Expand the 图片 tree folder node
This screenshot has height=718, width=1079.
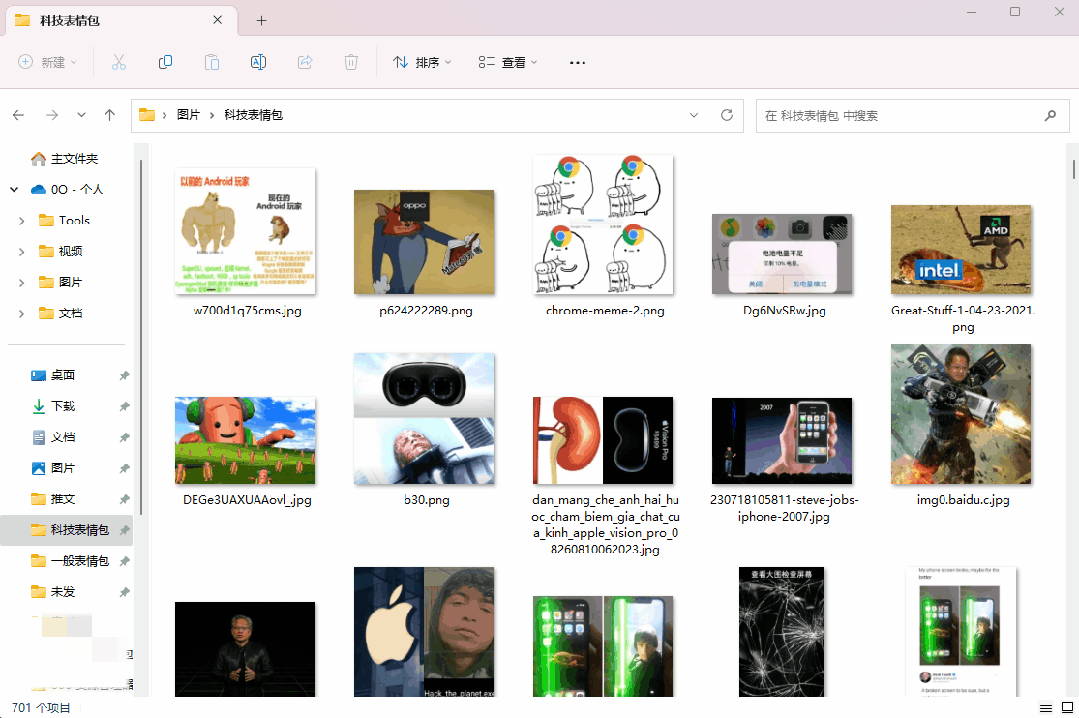(x=21, y=282)
